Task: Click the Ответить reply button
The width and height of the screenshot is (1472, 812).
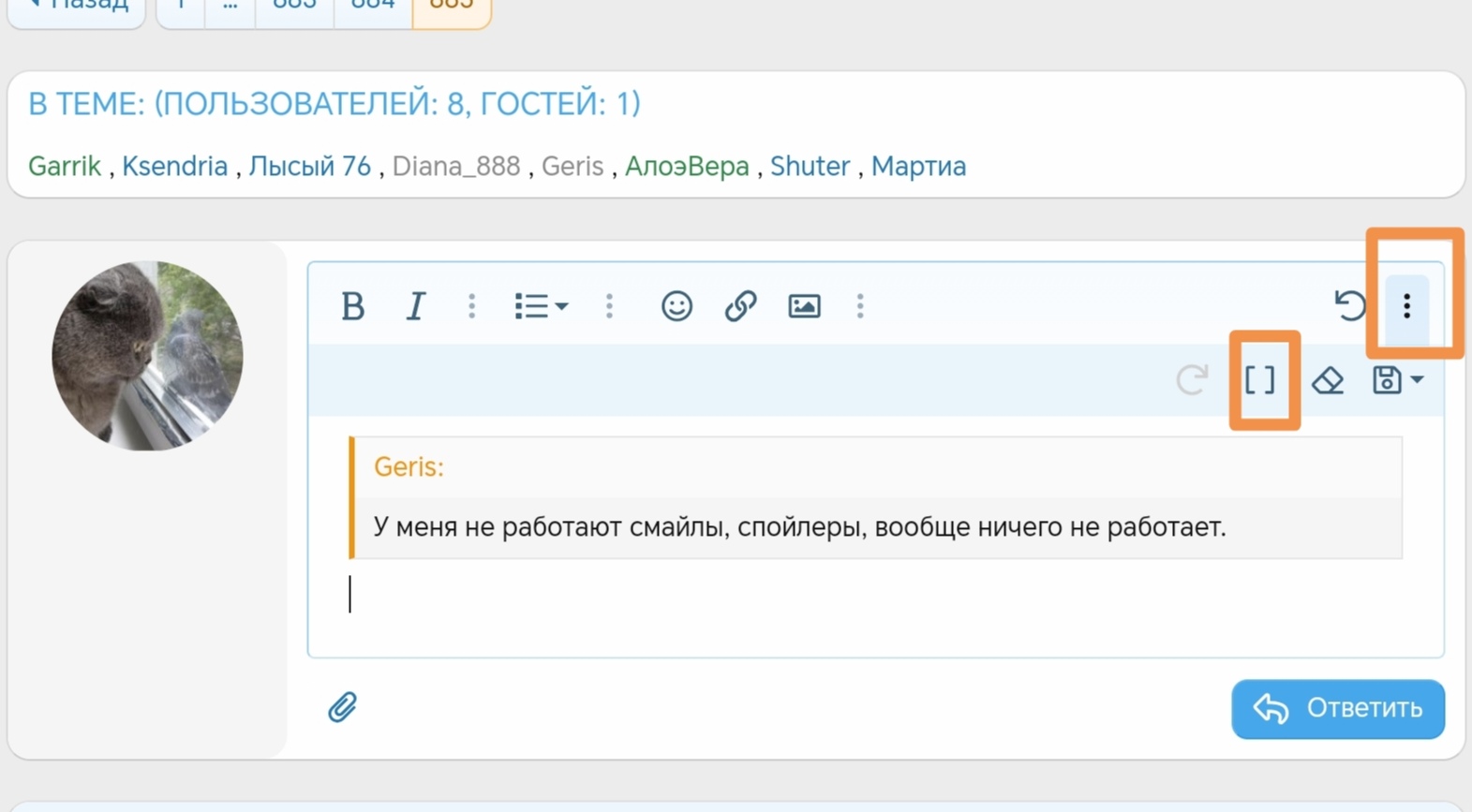Action: (x=1337, y=709)
